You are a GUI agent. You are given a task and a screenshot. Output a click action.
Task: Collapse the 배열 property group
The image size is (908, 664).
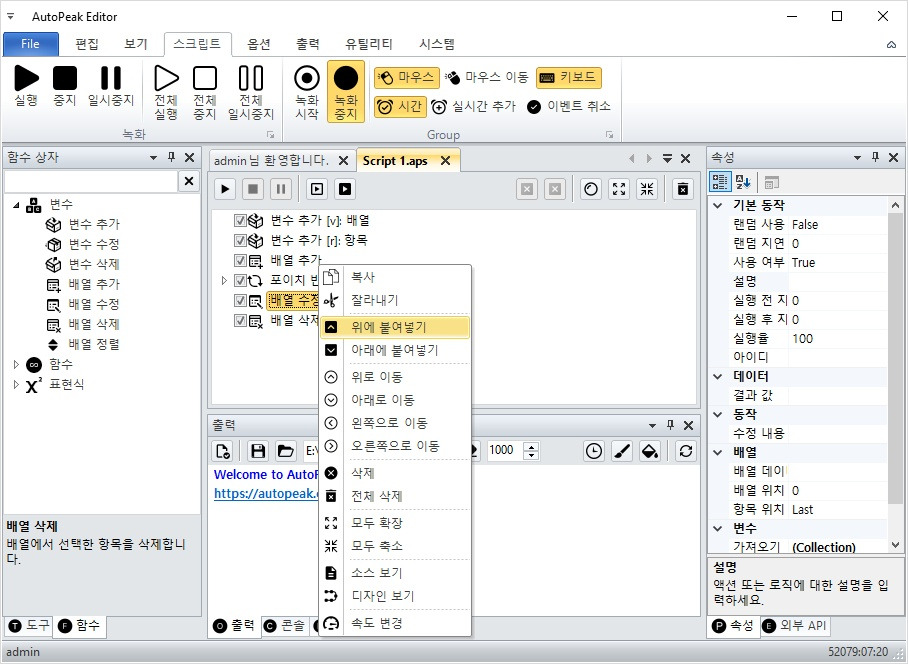(x=717, y=452)
